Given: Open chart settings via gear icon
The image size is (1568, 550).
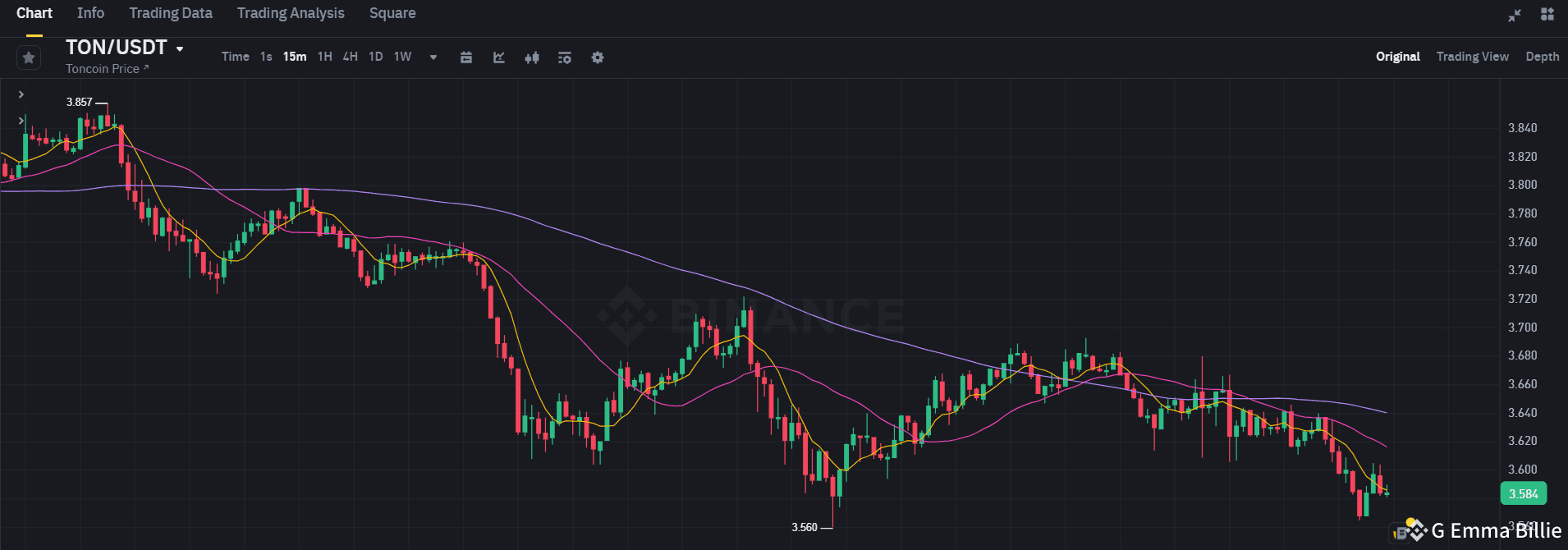Looking at the screenshot, I should coord(598,57).
